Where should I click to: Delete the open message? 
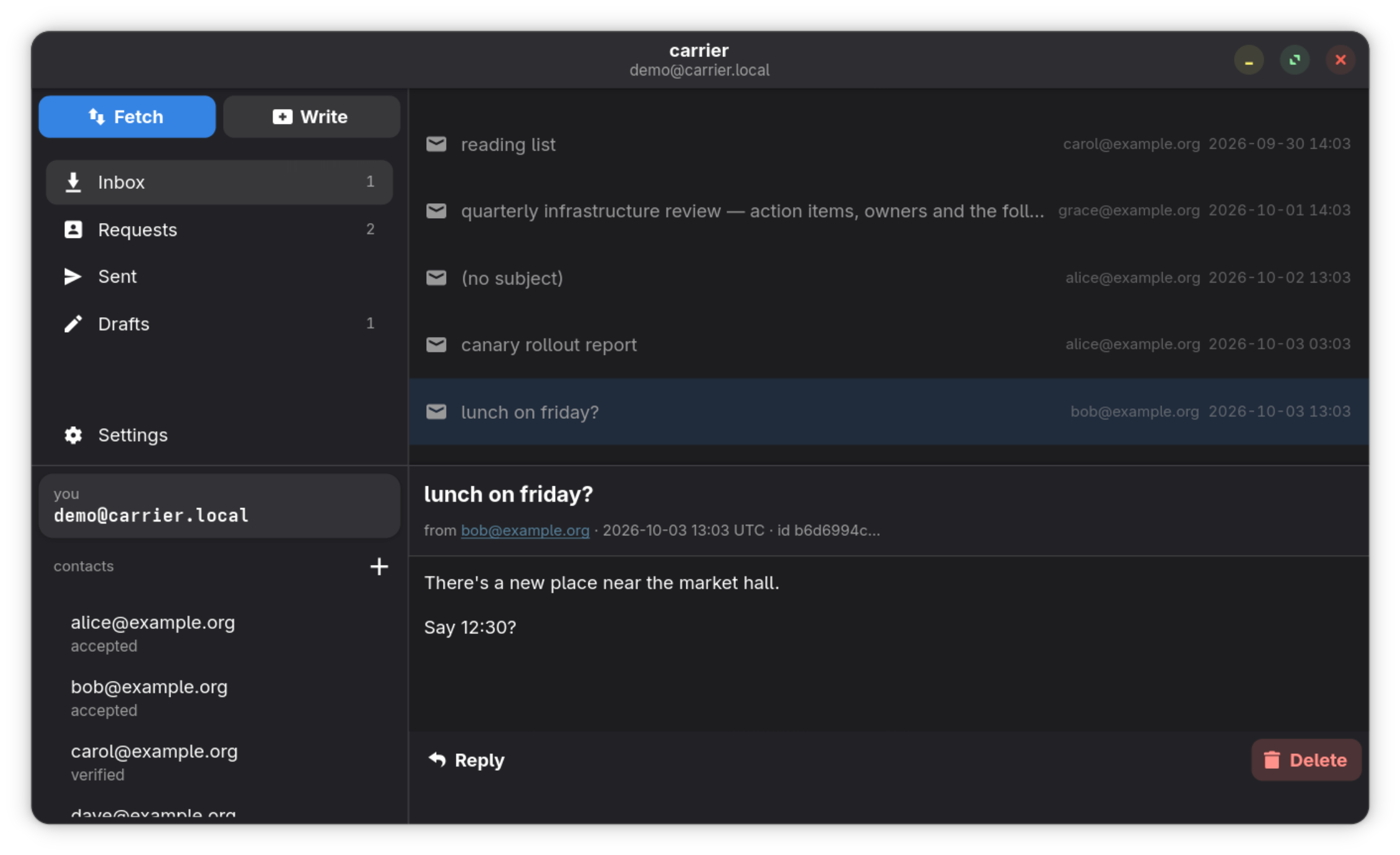coord(1306,760)
